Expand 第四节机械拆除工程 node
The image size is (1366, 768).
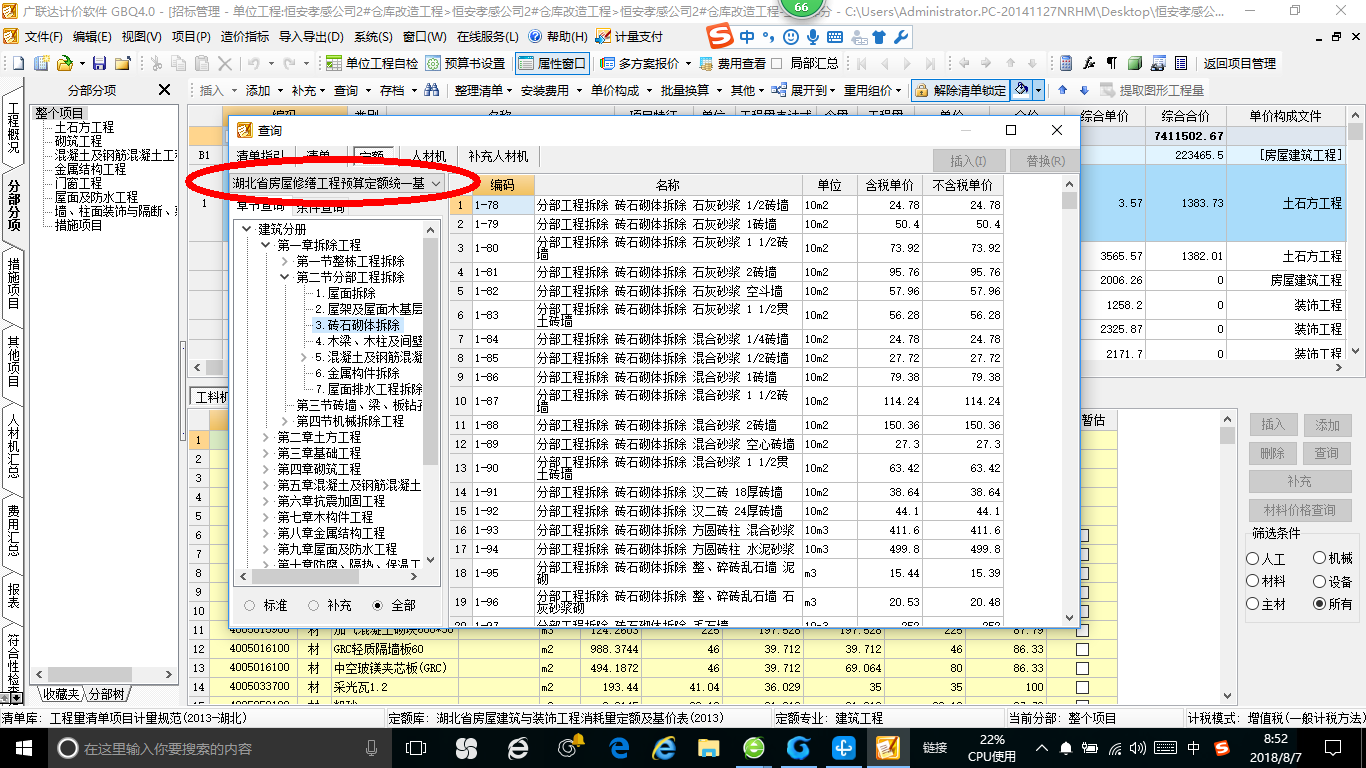[285, 421]
